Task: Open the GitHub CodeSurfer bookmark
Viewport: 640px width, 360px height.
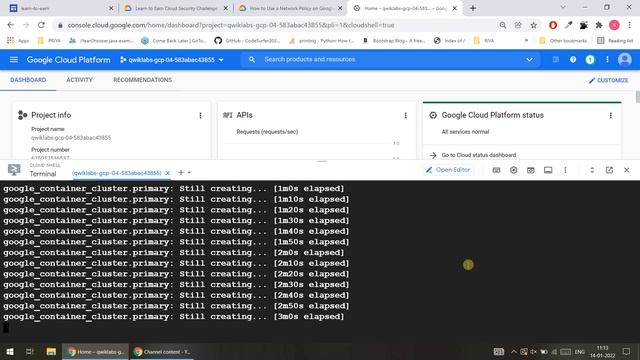Action: click(247, 40)
